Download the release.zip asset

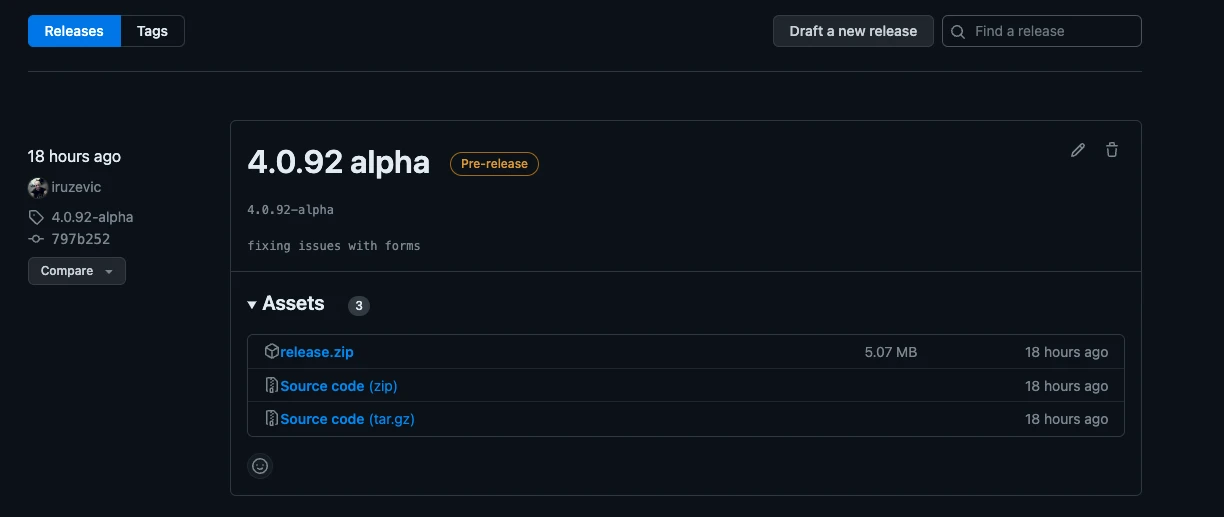(x=317, y=352)
